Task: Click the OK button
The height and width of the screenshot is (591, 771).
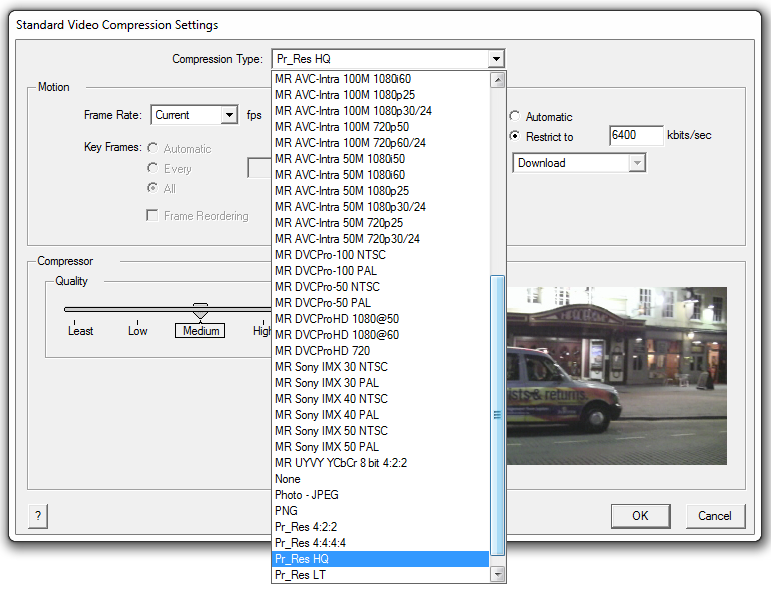Action: [x=640, y=516]
